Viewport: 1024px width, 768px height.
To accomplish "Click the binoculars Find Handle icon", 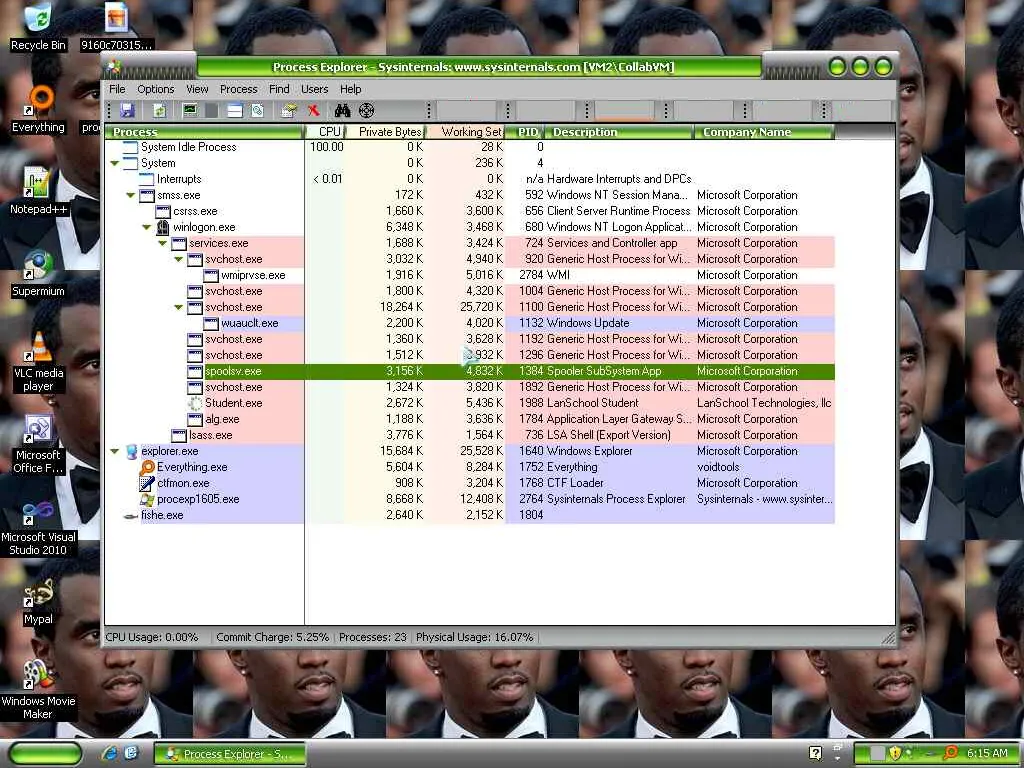I will pyautogui.click(x=342, y=110).
